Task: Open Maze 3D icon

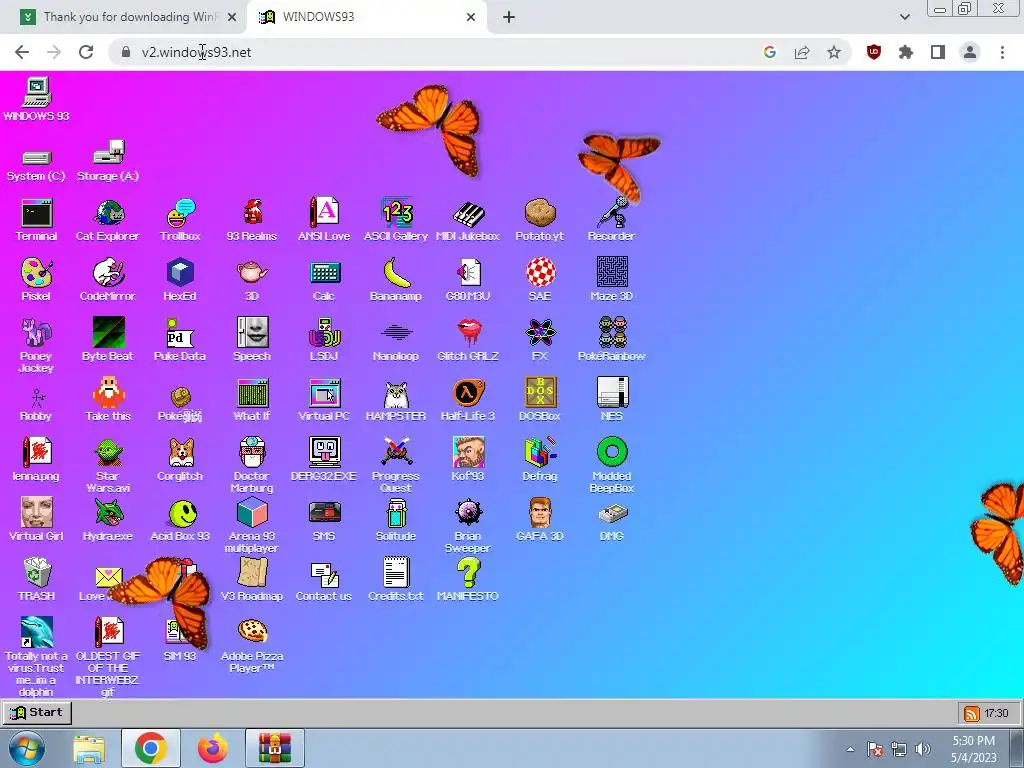Action: point(612,280)
